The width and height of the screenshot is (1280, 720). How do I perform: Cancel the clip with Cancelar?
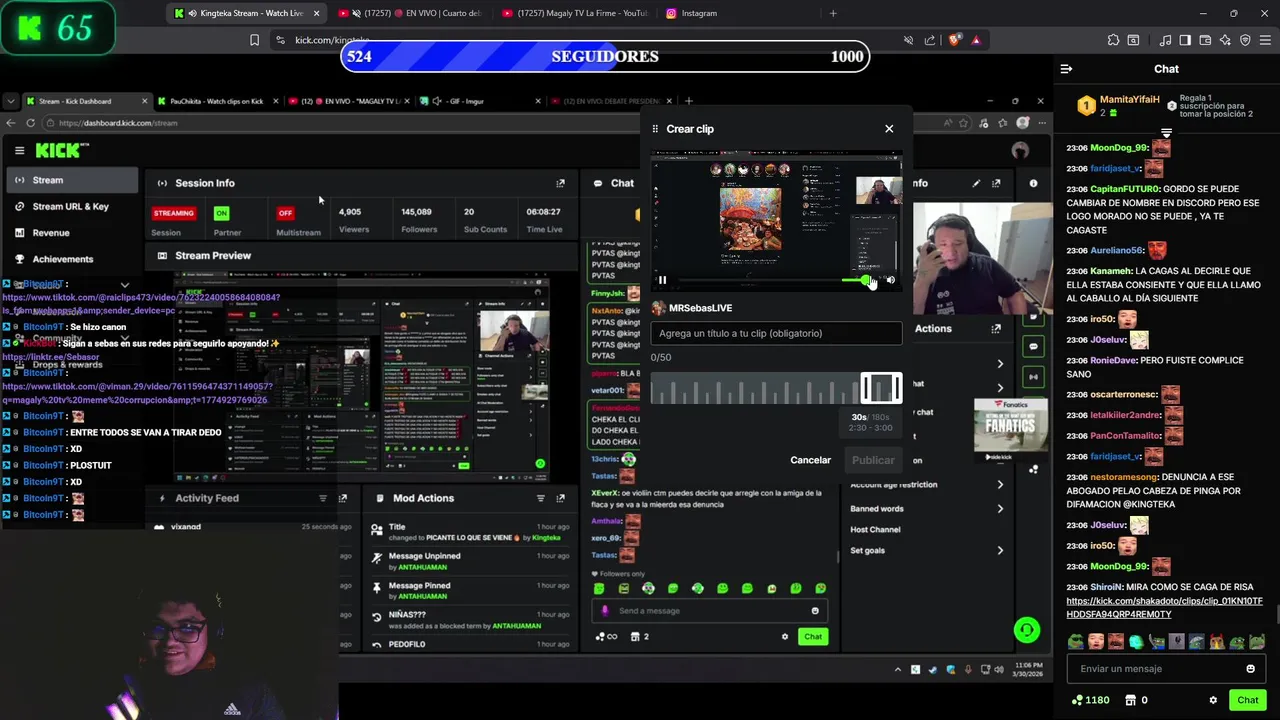tap(810, 460)
